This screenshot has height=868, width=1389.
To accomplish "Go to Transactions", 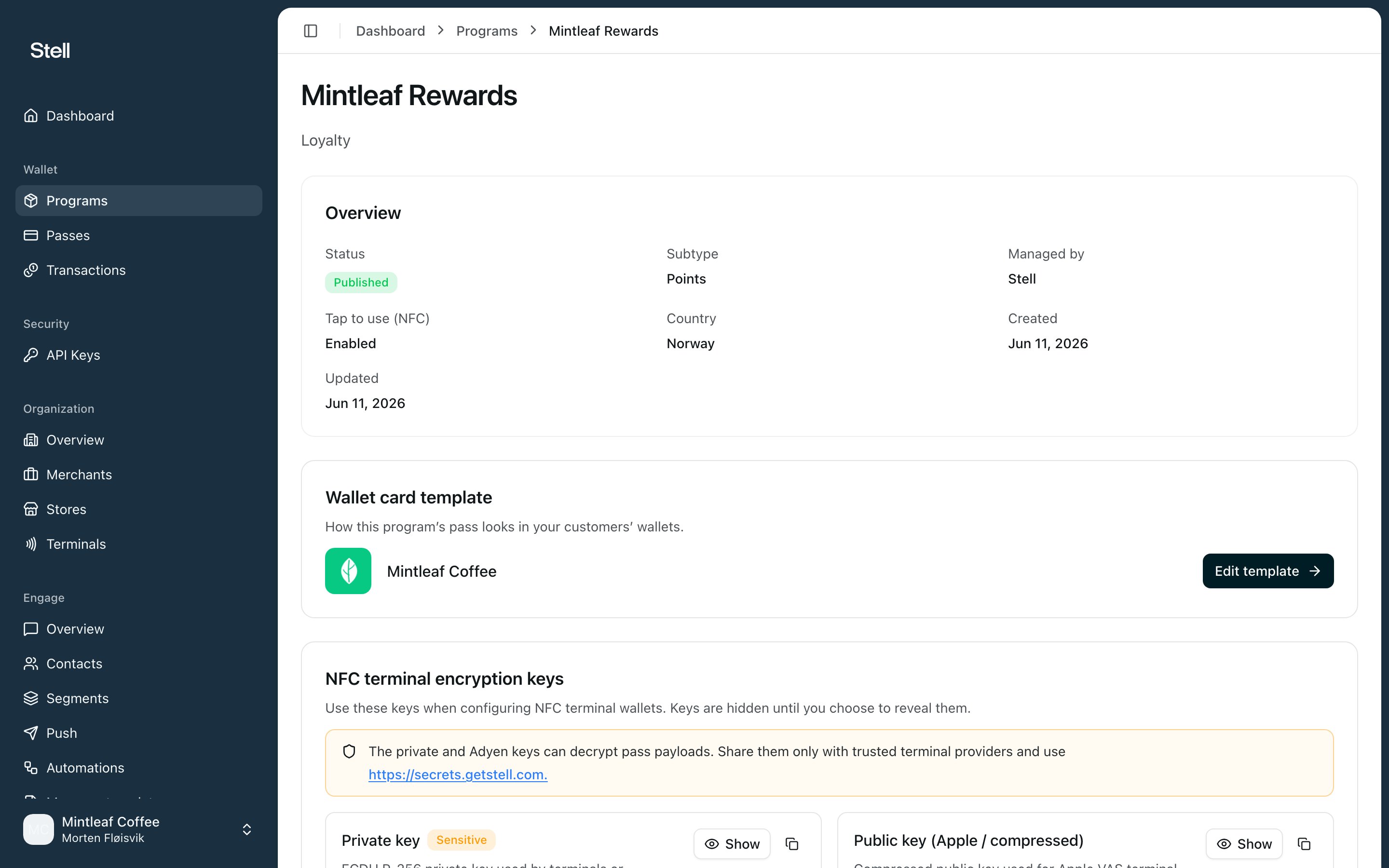I will tap(138, 271).
